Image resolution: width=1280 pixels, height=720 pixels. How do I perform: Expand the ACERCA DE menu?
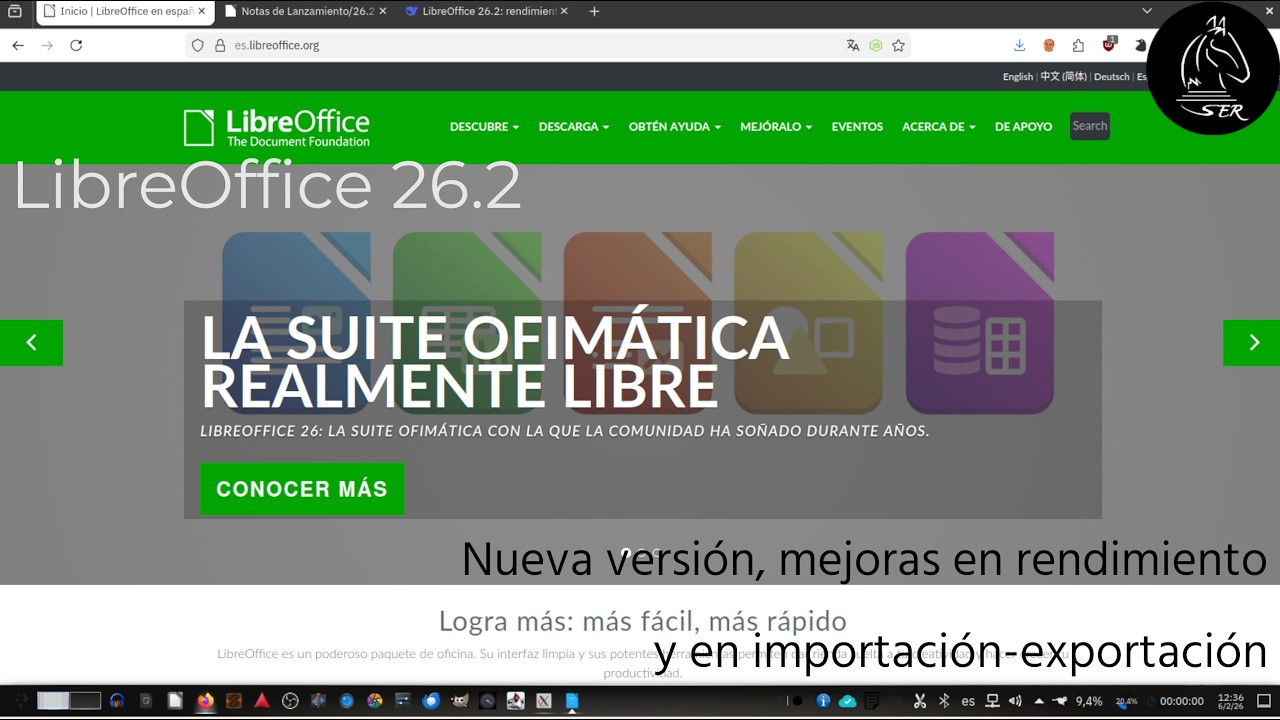tap(939, 127)
